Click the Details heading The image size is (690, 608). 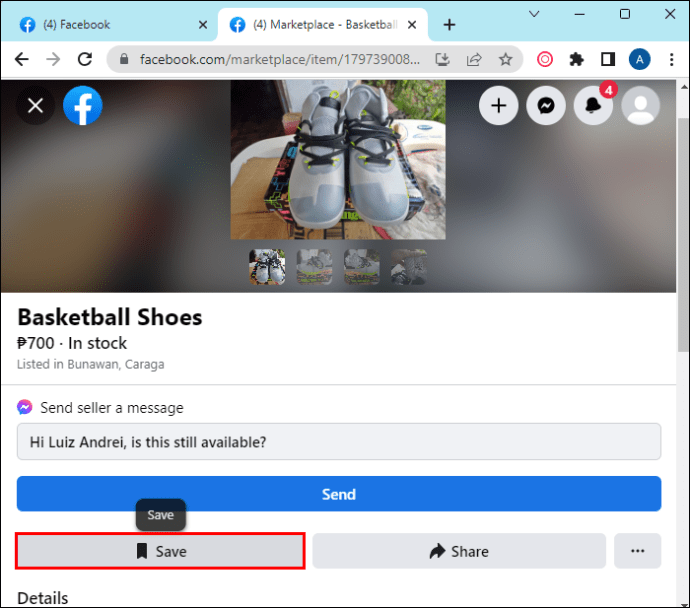(x=43, y=598)
